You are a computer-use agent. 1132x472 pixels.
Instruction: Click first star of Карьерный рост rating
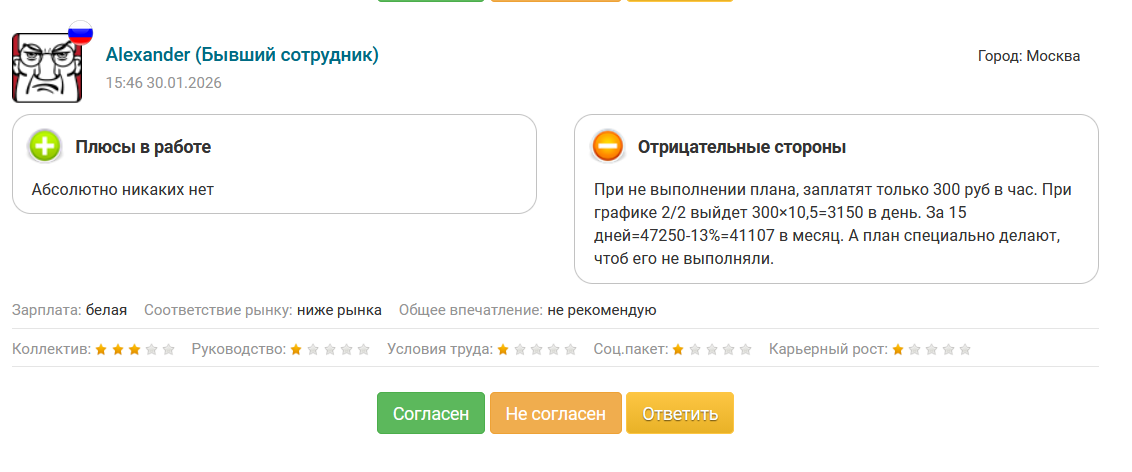(x=898, y=349)
